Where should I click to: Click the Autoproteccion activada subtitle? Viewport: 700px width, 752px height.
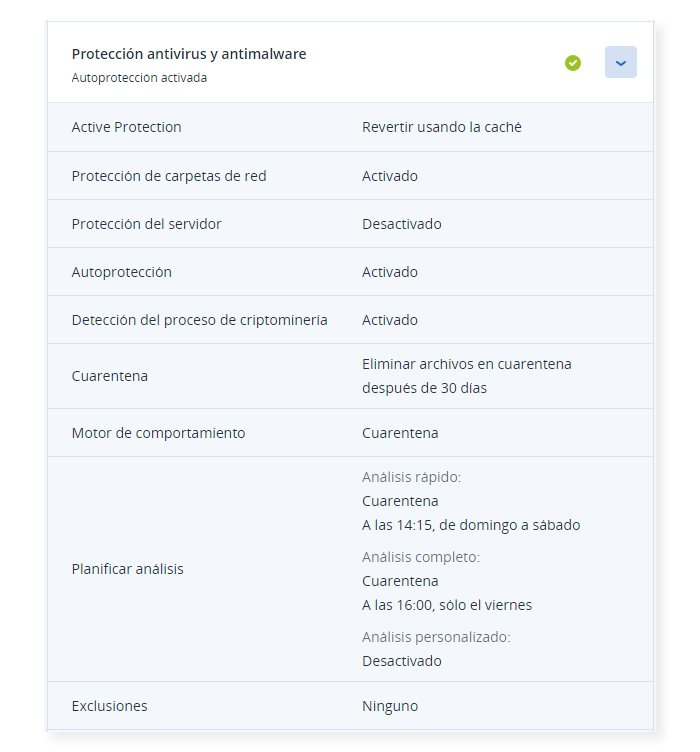(139, 78)
